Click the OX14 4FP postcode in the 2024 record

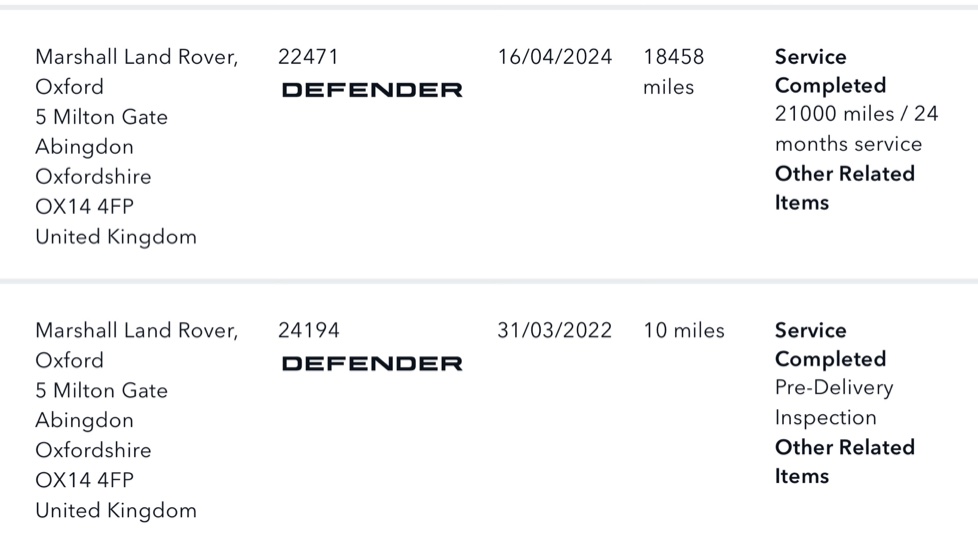click(x=84, y=207)
